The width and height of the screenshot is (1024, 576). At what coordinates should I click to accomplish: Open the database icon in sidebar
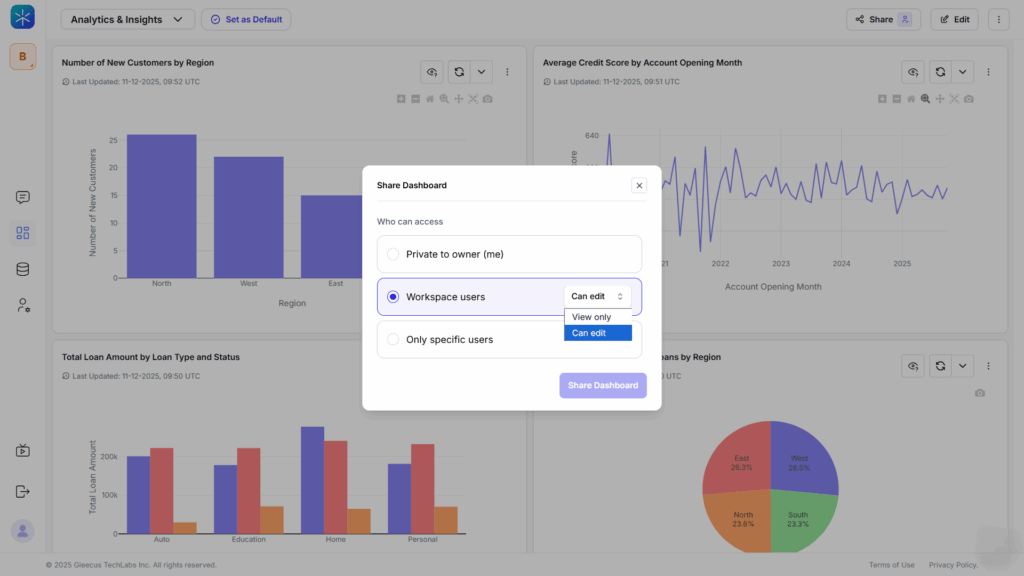tap(23, 269)
